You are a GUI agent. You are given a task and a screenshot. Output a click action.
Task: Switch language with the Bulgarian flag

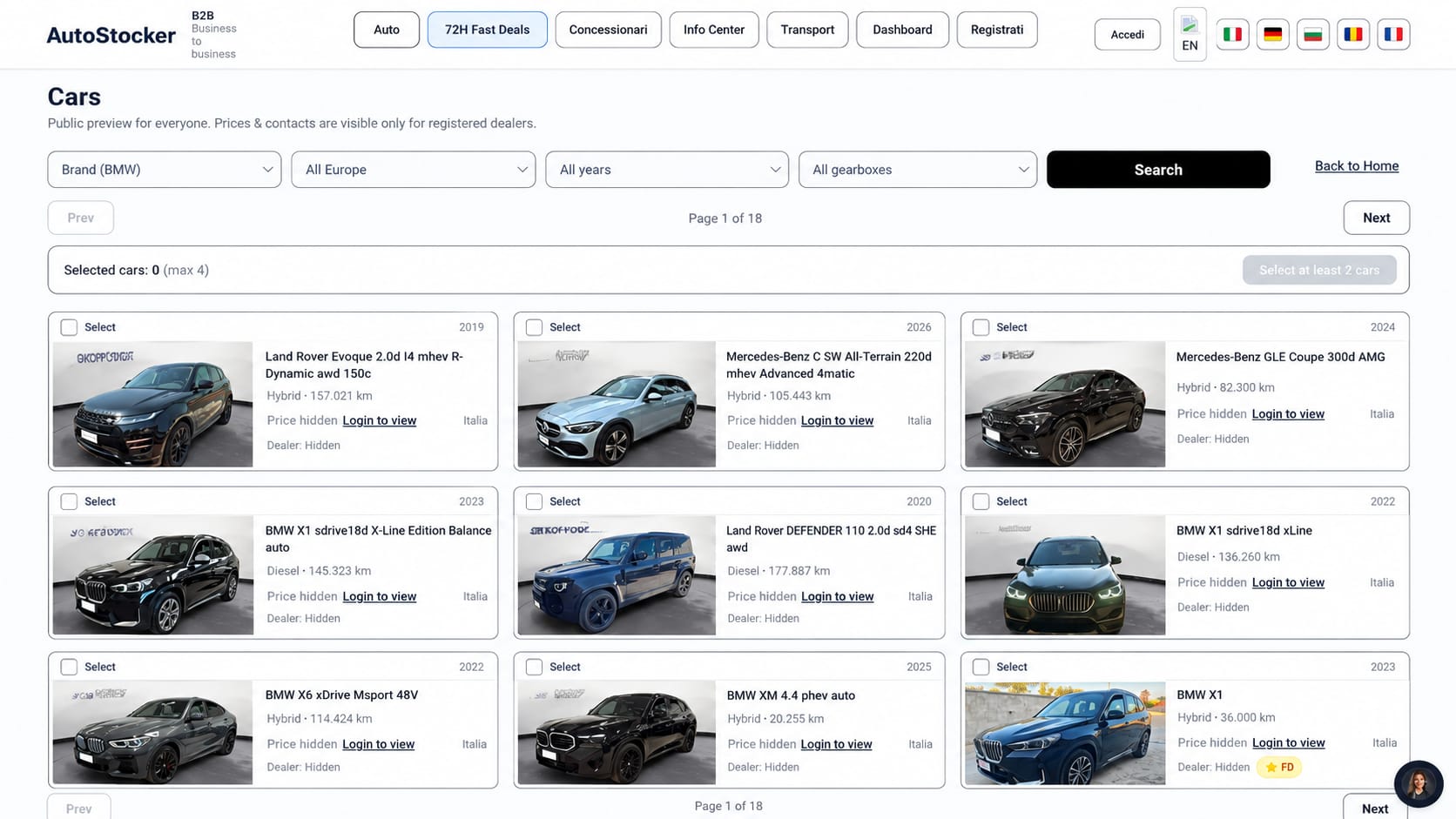point(1313,34)
